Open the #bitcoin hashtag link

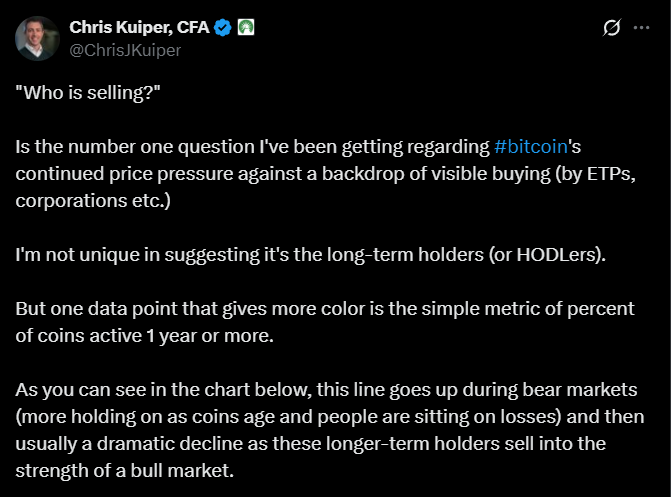tap(531, 147)
